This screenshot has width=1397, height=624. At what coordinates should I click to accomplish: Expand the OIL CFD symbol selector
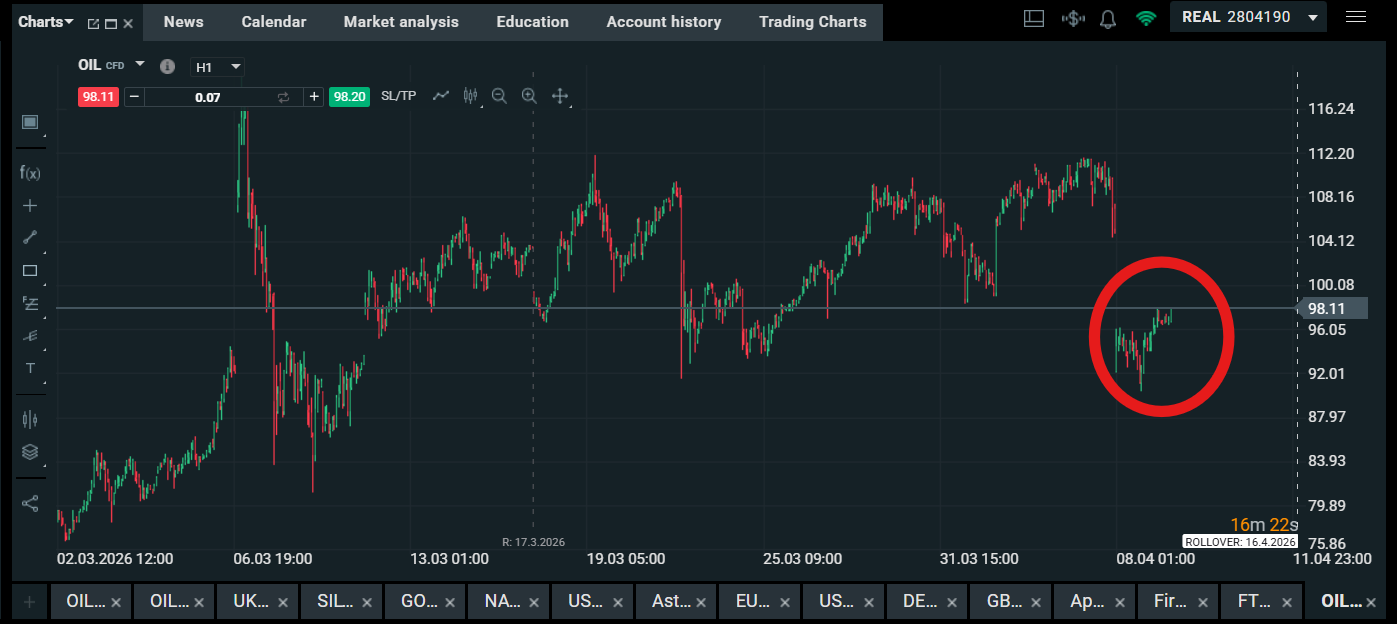(x=140, y=64)
